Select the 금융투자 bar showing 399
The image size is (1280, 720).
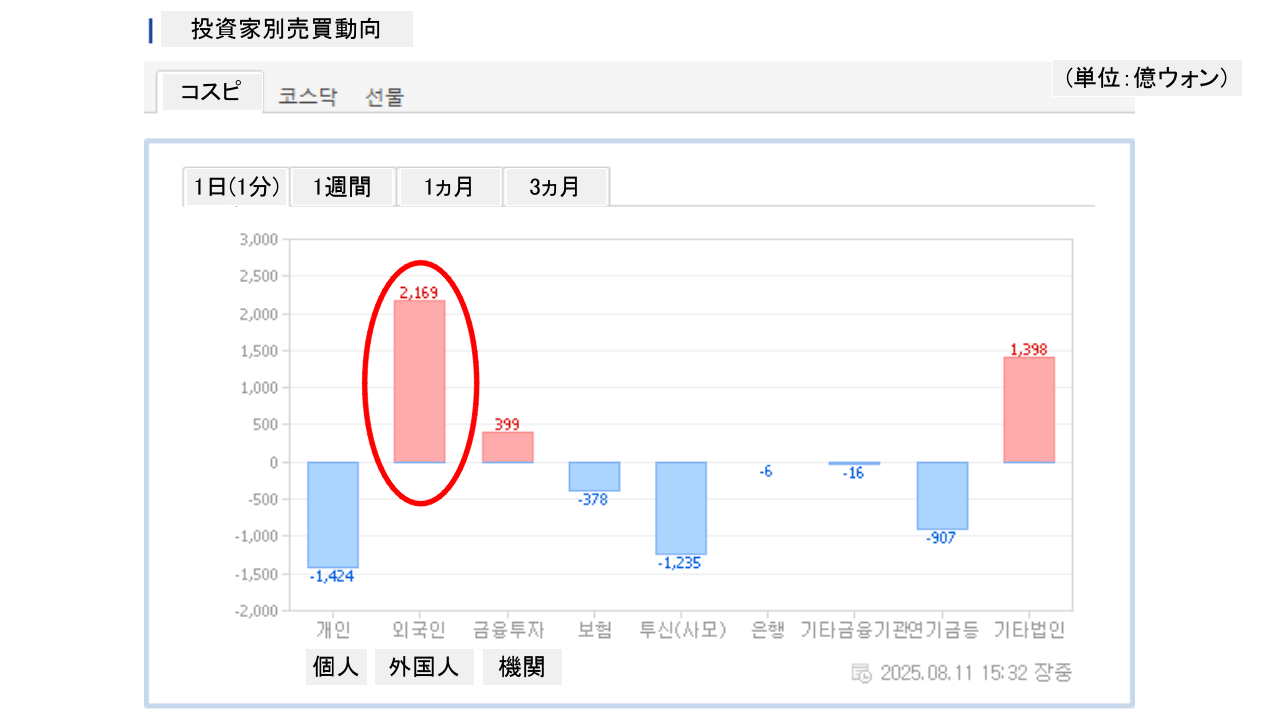click(x=507, y=447)
